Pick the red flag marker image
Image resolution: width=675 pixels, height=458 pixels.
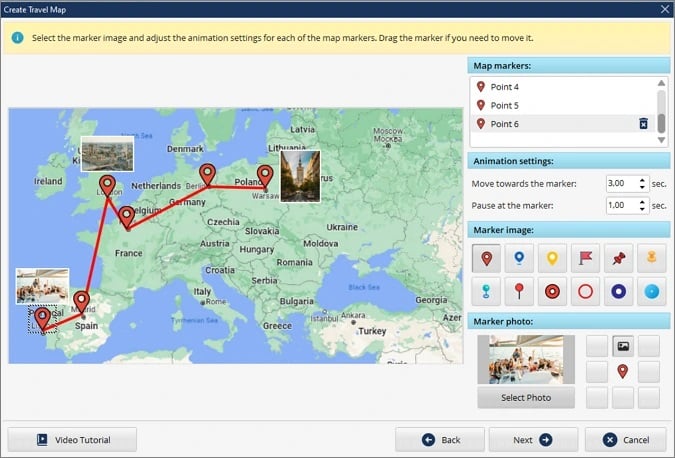[585, 258]
